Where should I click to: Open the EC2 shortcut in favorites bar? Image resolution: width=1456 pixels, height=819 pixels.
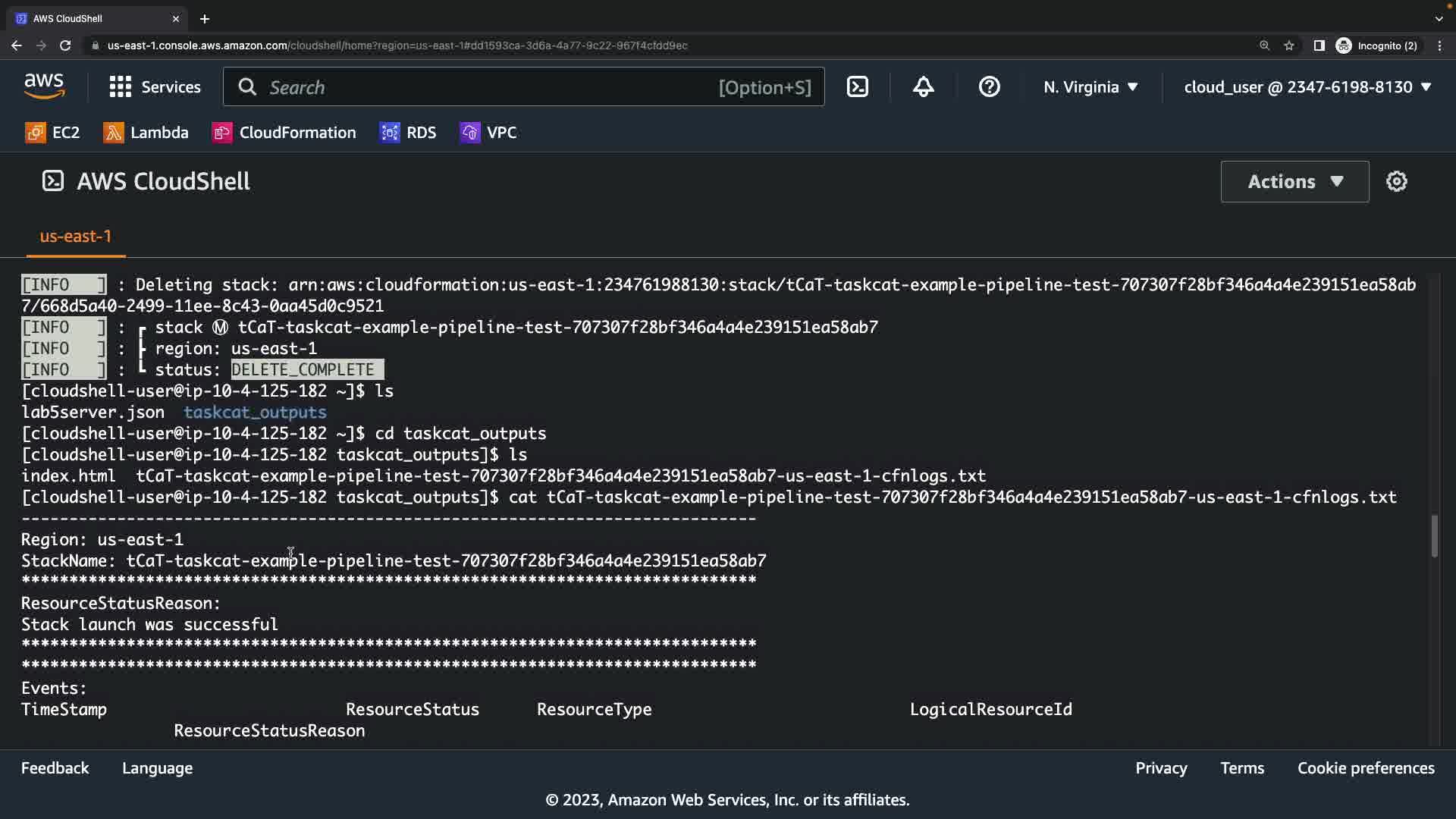pos(52,133)
